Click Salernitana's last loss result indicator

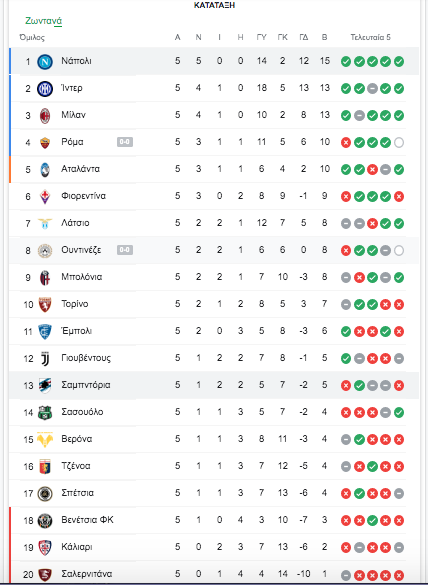click(399, 575)
